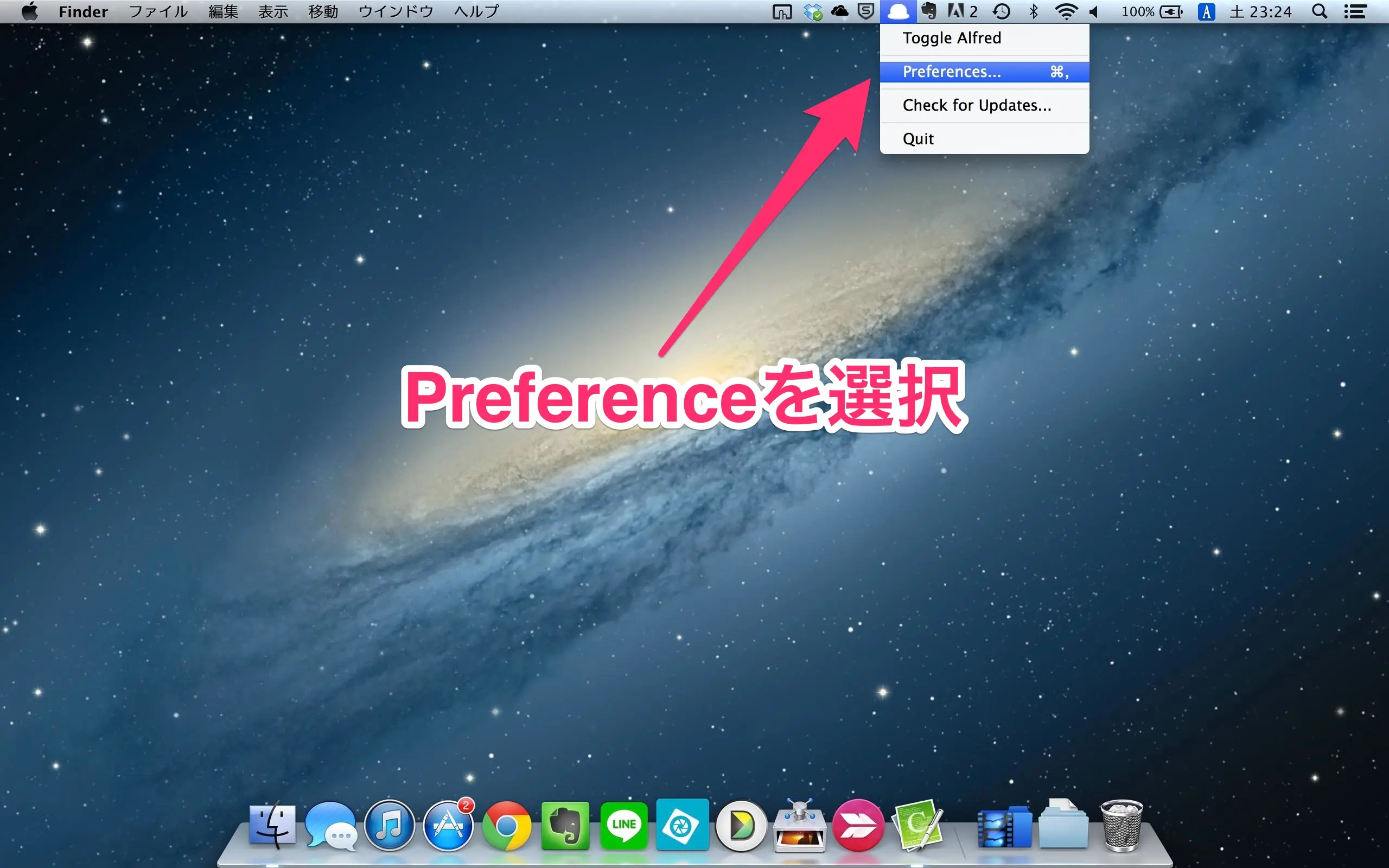Open the ファイル menu

click(158, 11)
